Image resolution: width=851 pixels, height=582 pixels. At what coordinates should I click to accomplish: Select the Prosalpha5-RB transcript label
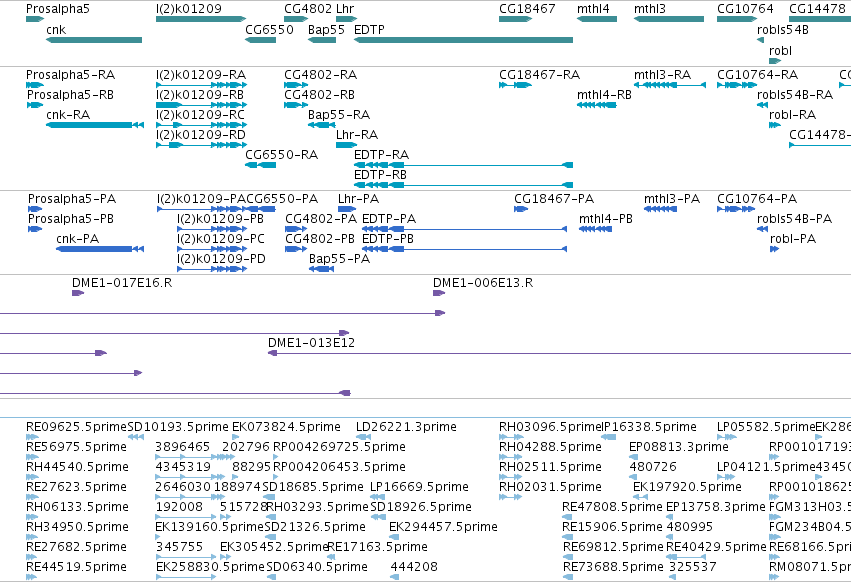(71, 94)
